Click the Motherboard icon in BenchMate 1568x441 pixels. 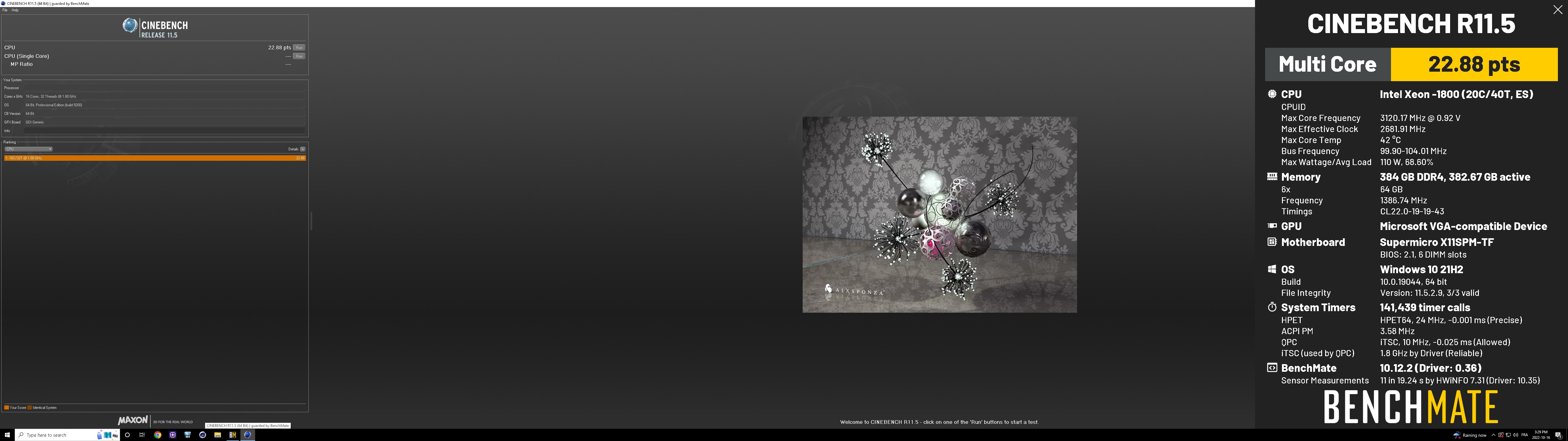point(1272,242)
